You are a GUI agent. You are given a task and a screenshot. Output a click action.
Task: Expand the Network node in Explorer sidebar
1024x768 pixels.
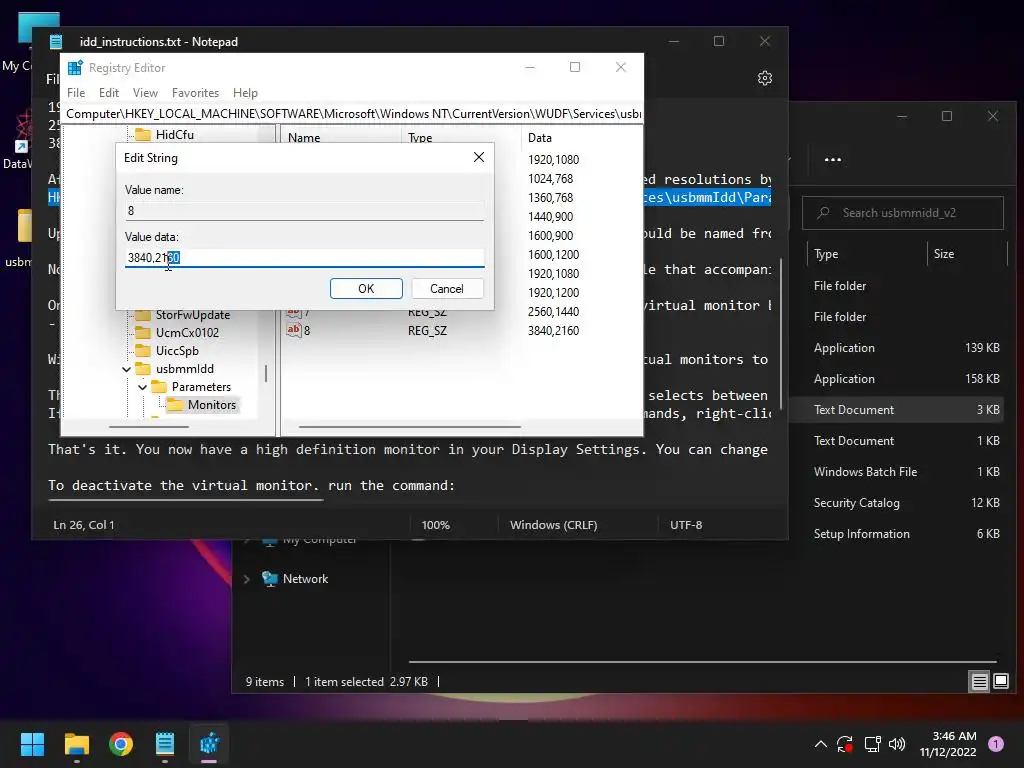click(x=246, y=579)
